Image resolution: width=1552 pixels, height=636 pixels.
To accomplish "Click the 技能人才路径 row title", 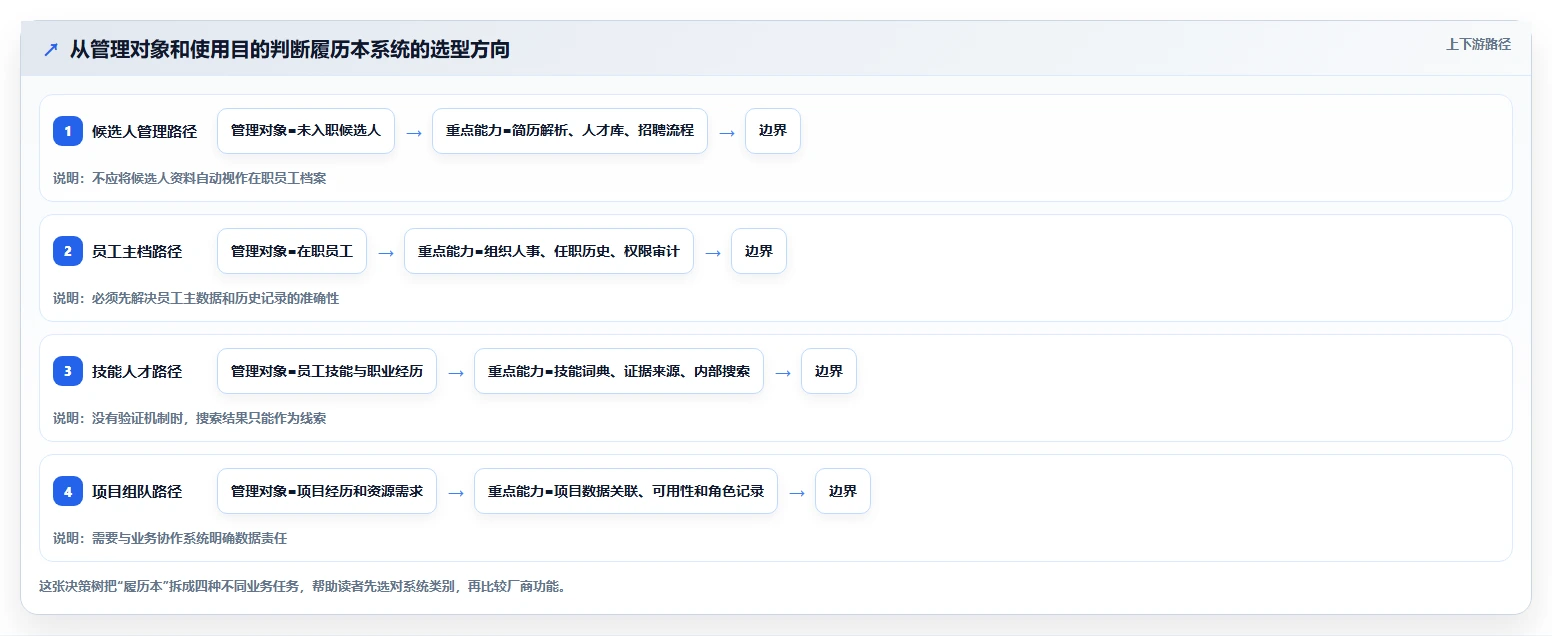I will pos(137,371).
